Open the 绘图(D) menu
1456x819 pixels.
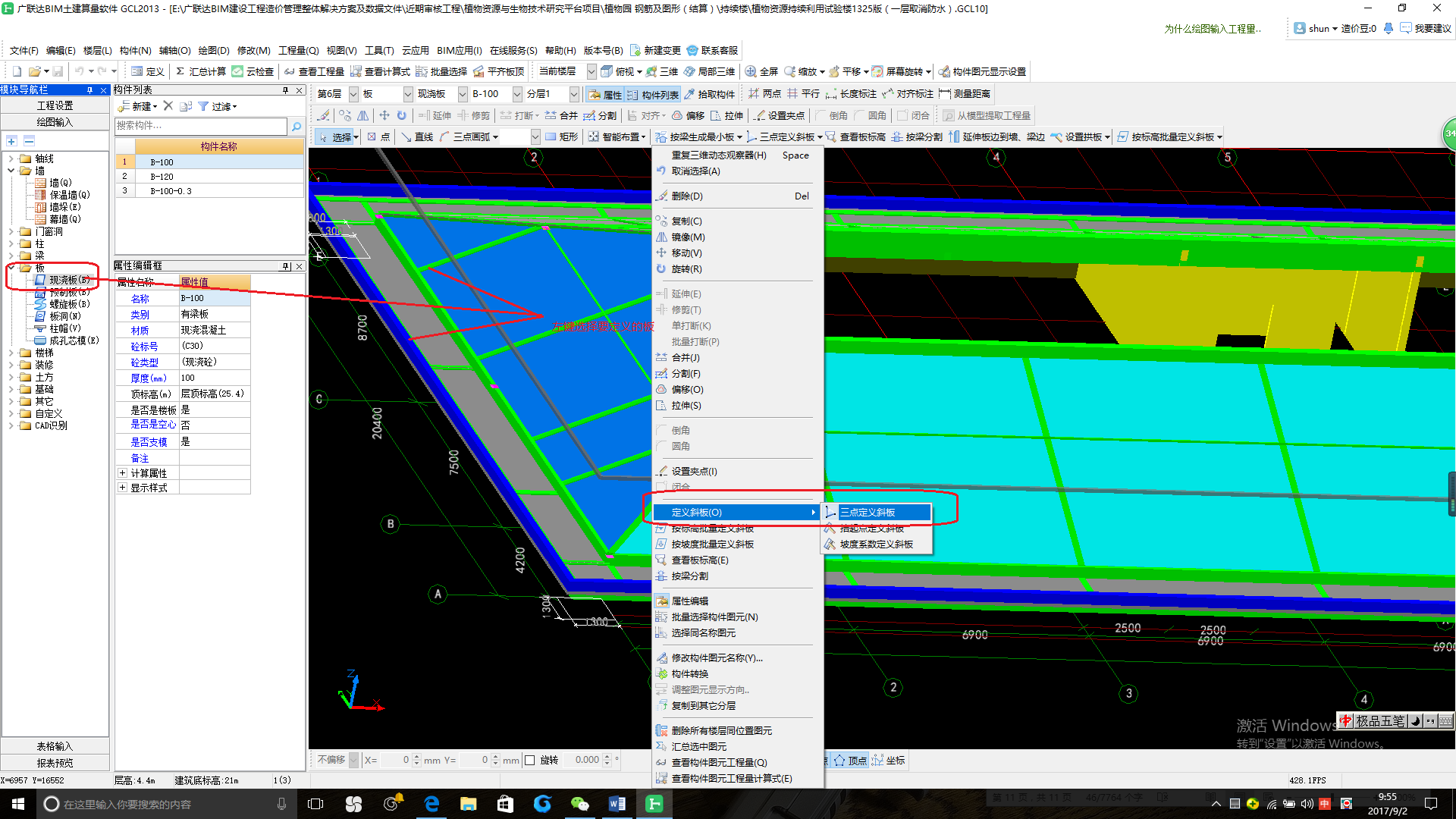tap(213, 51)
